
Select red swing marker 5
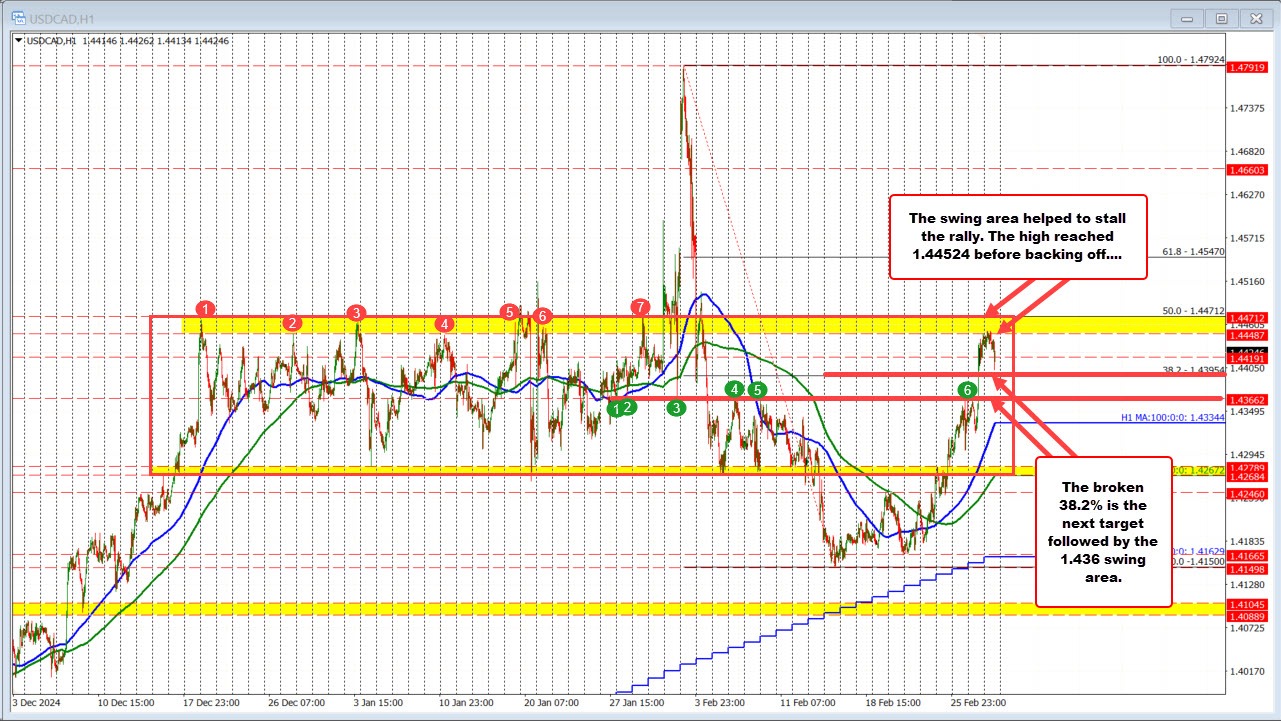pos(509,313)
